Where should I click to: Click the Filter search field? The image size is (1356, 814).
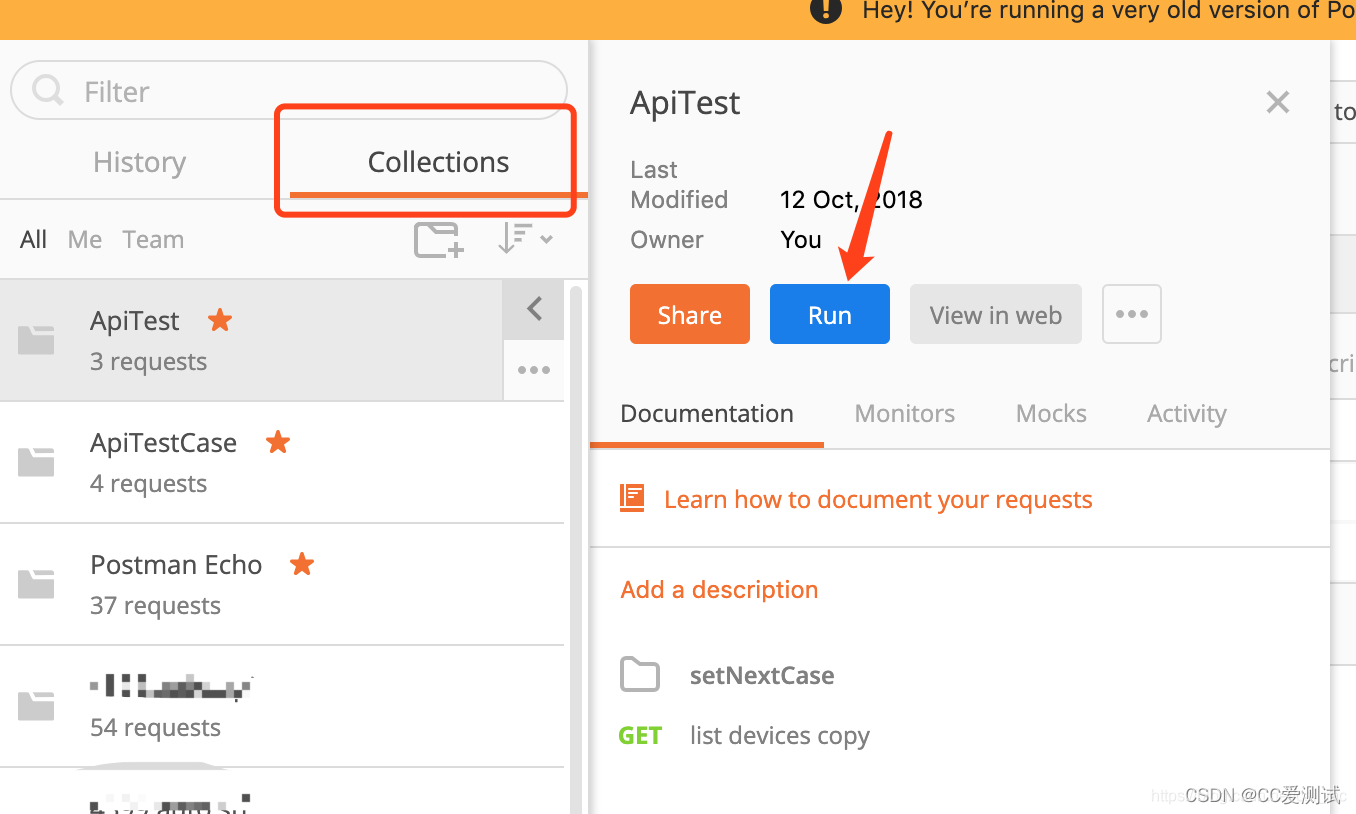(289, 91)
